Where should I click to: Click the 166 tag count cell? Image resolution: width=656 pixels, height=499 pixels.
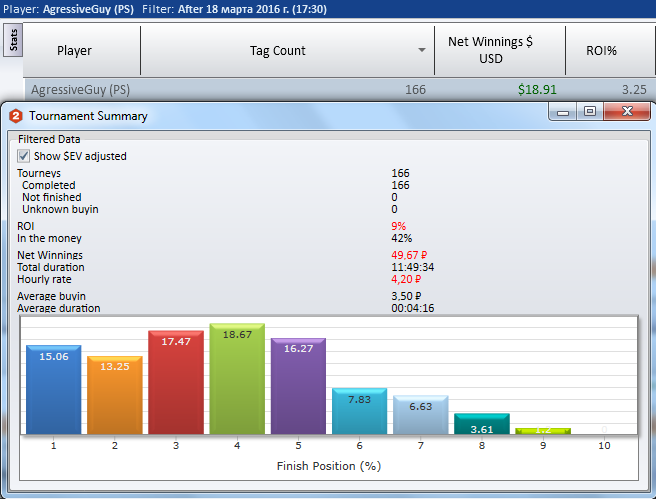[415, 90]
